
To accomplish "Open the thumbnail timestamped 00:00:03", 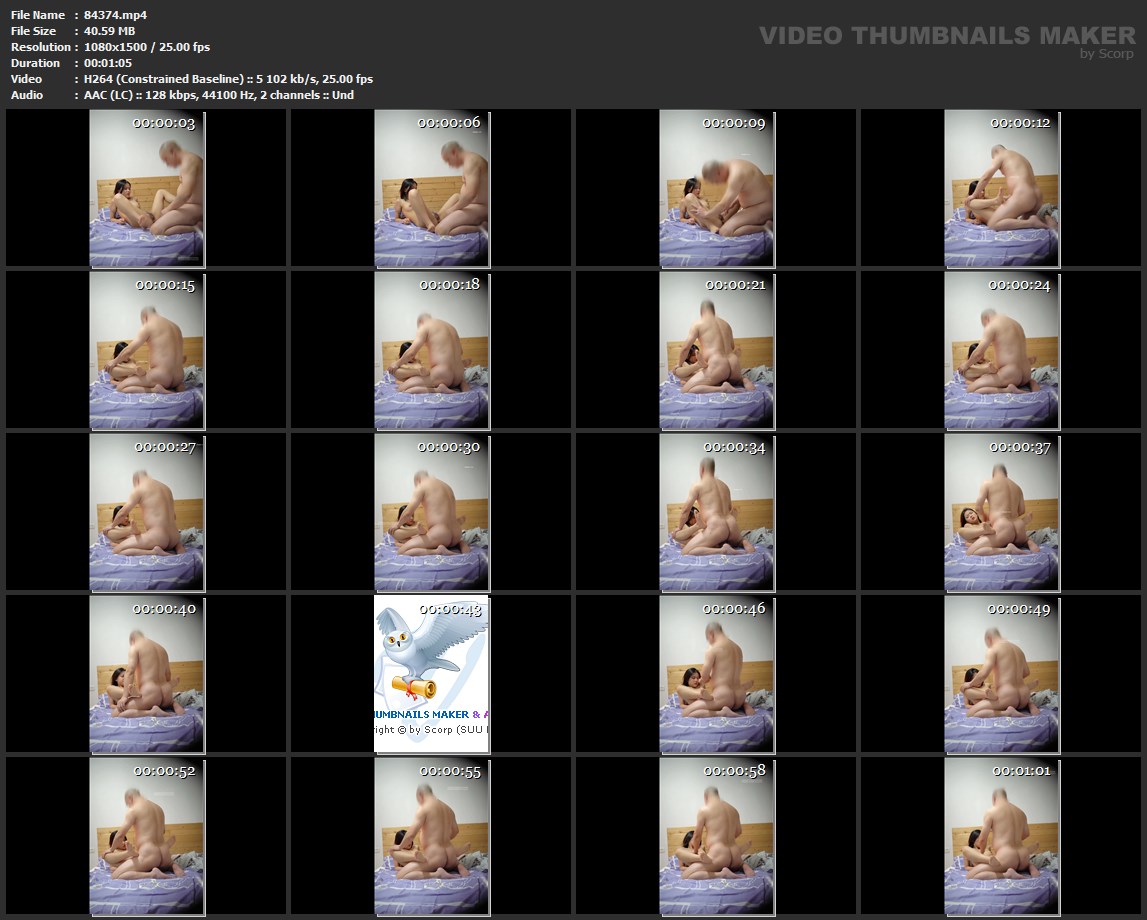I will click(x=147, y=188).
